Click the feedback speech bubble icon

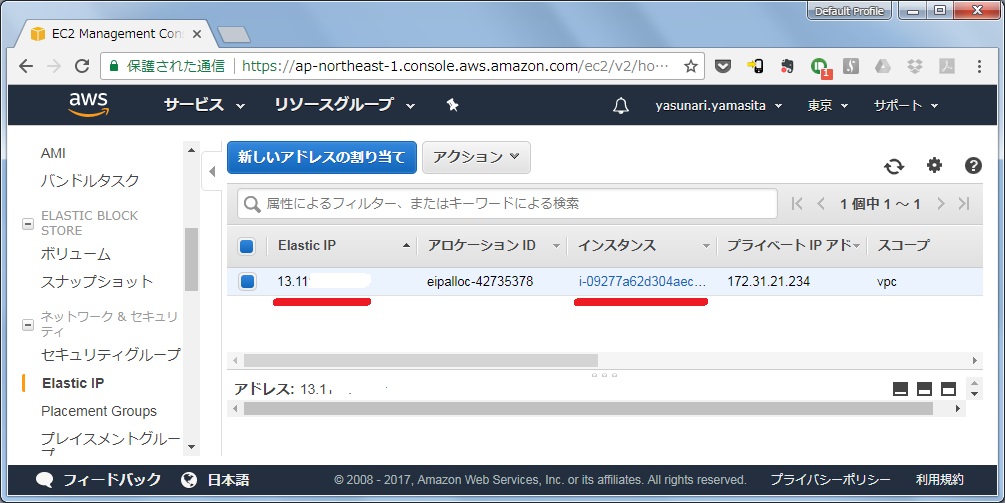pyautogui.click(x=44, y=480)
